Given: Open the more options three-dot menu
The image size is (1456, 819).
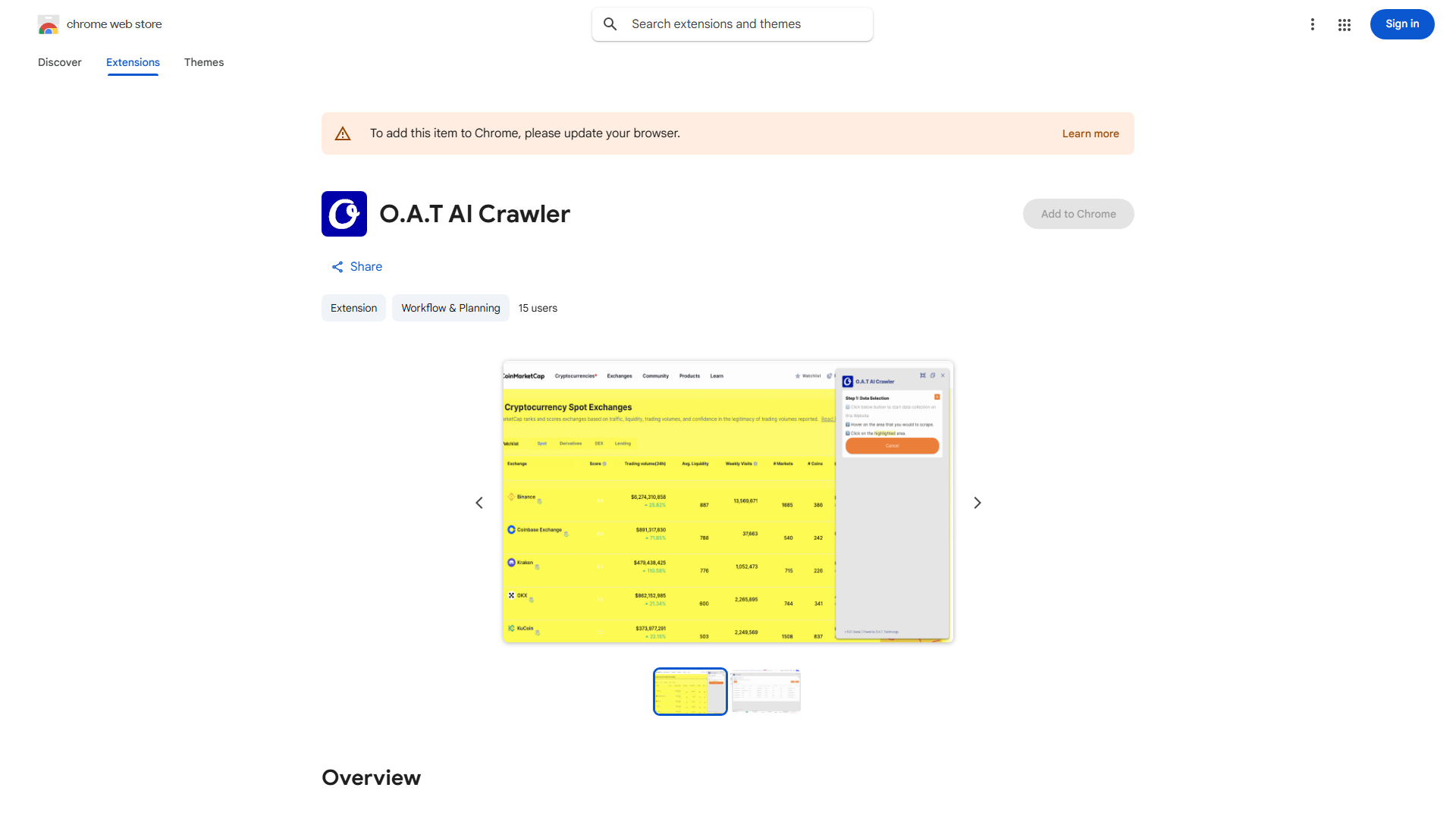Looking at the screenshot, I should [x=1313, y=24].
